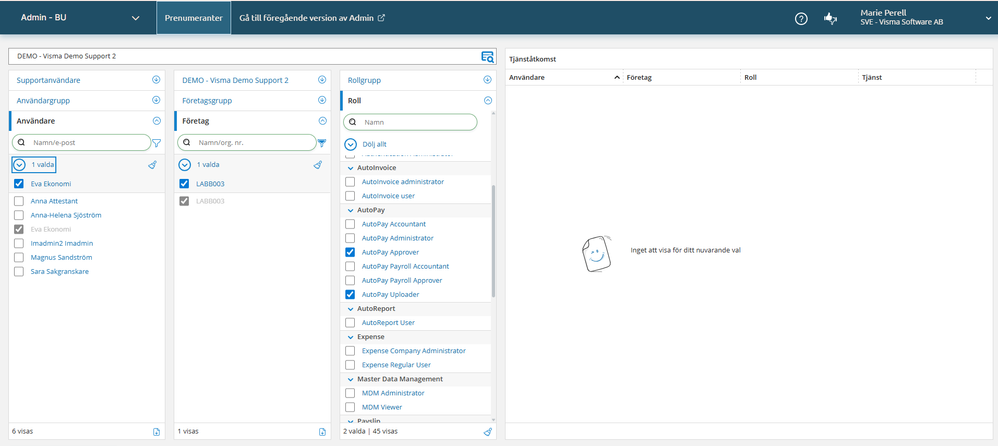This screenshot has width=998, height=446.
Task: Collapse the Master Data Management group
Action: click(x=350, y=379)
